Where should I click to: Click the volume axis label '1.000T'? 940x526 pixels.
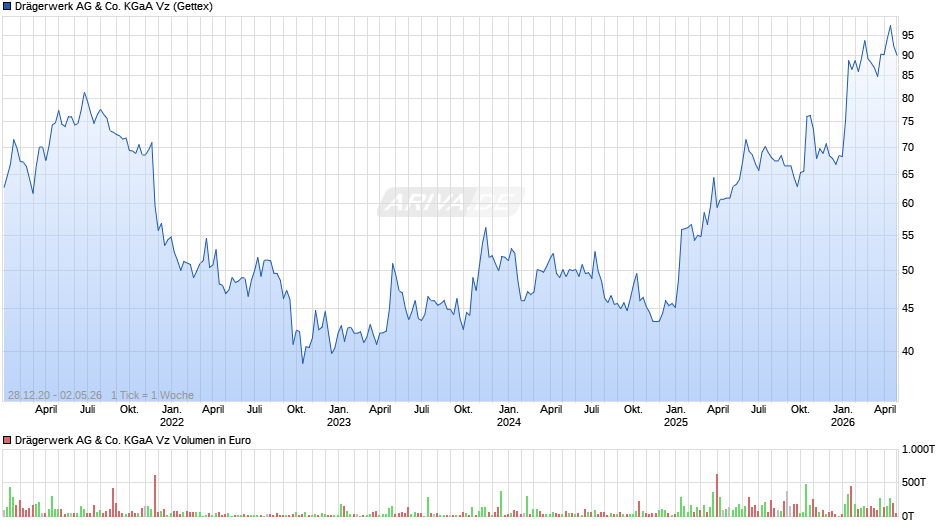click(x=918, y=450)
